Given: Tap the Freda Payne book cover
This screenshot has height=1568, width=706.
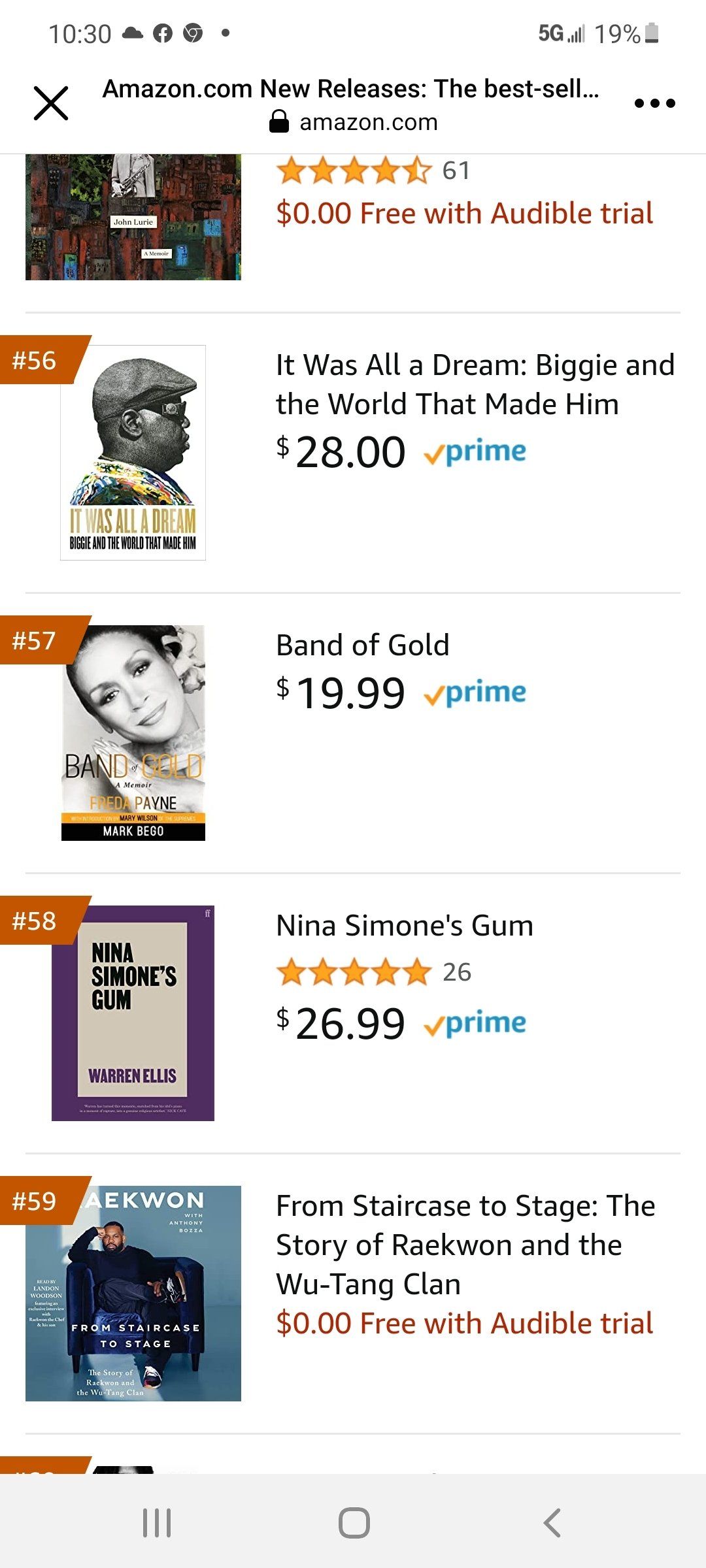Looking at the screenshot, I should click(x=133, y=732).
